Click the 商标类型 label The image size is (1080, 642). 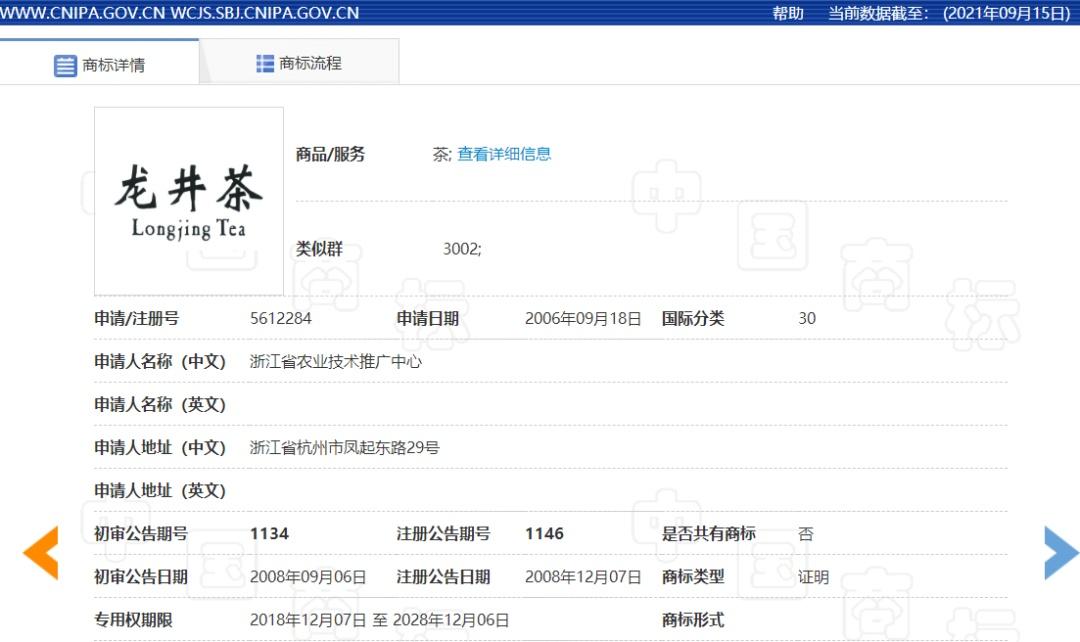[x=693, y=577]
